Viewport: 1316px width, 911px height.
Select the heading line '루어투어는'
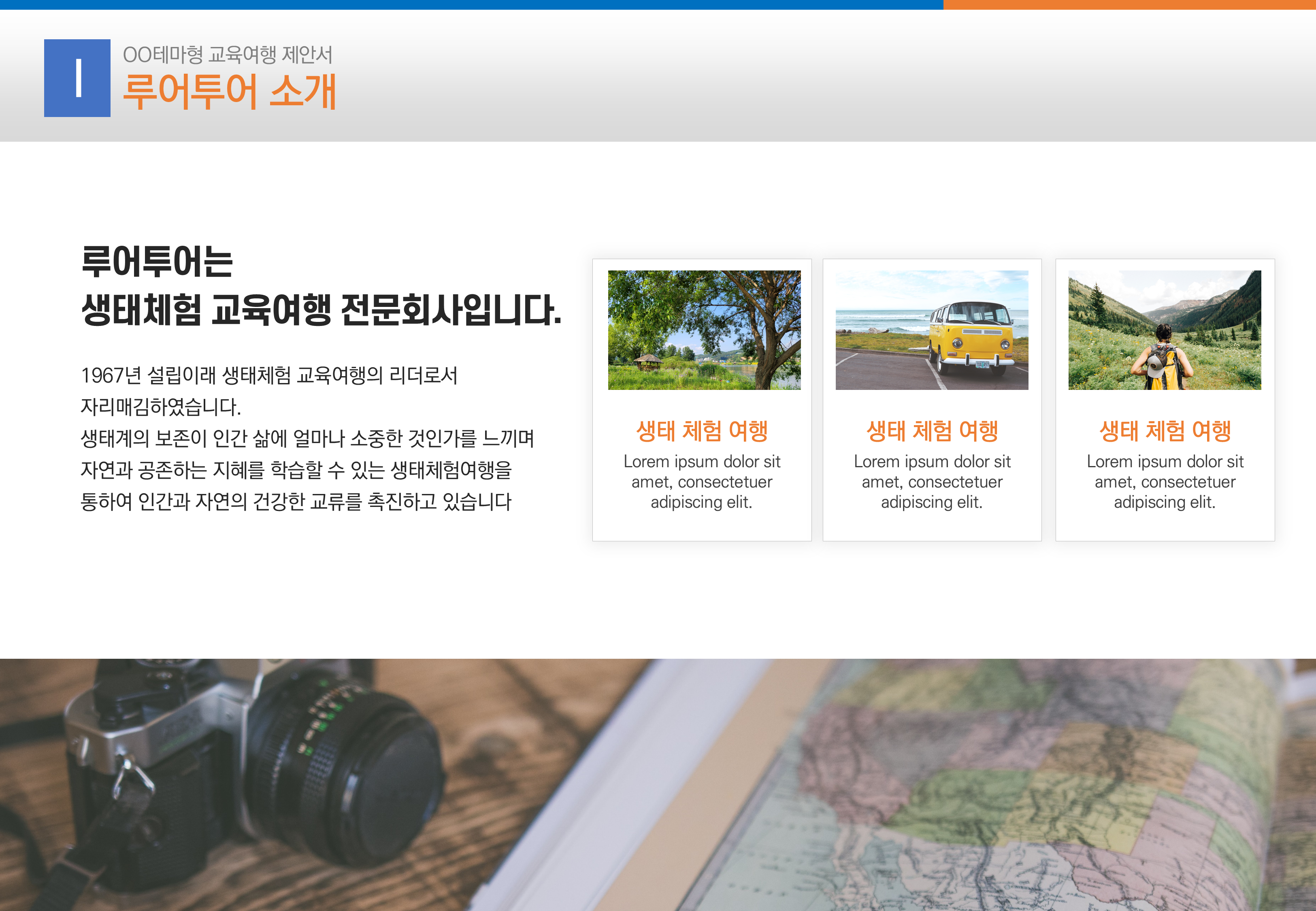[157, 262]
